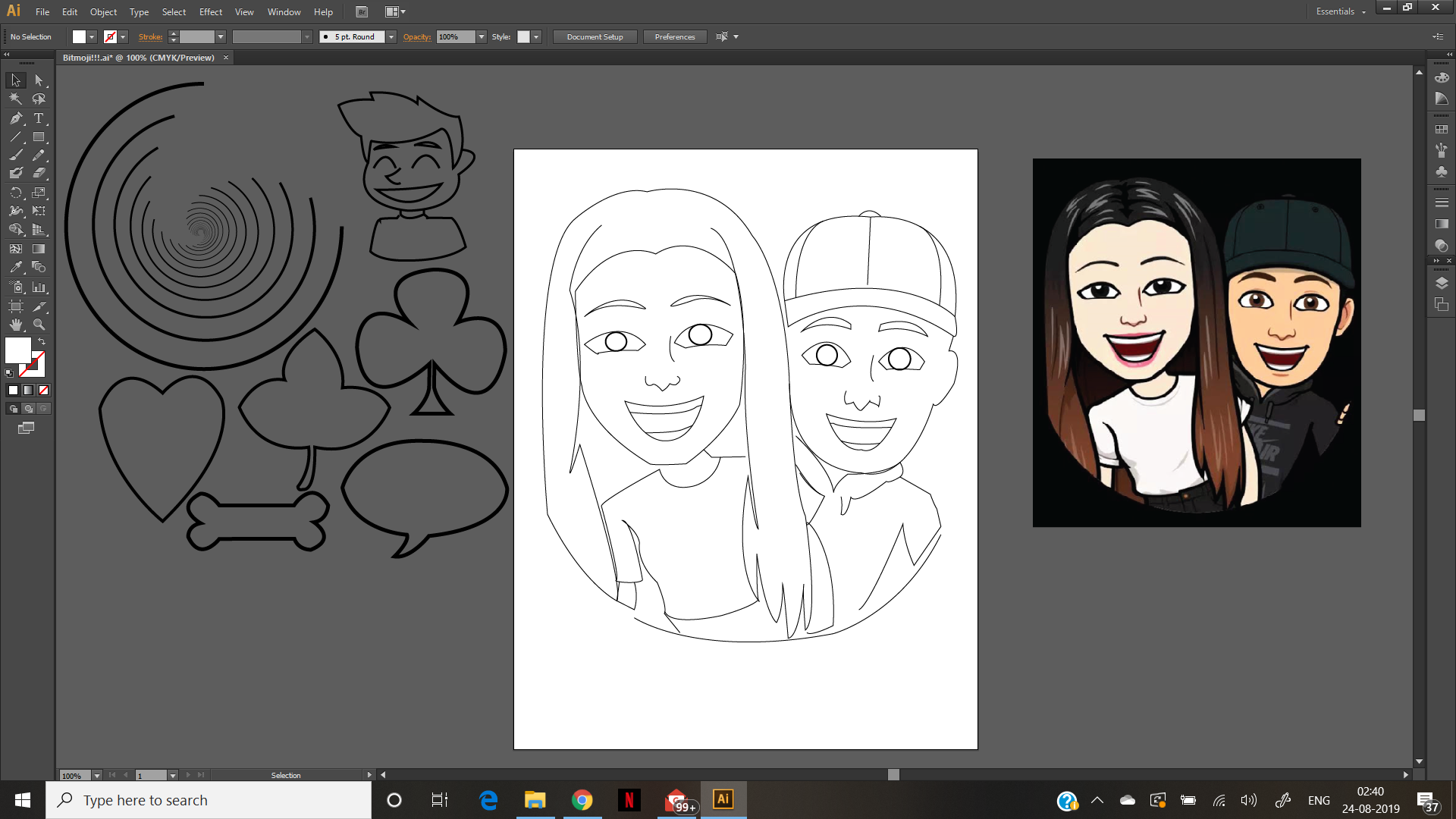1456x819 pixels.
Task: Select the Direct Selection tool
Action: click(x=39, y=80)
